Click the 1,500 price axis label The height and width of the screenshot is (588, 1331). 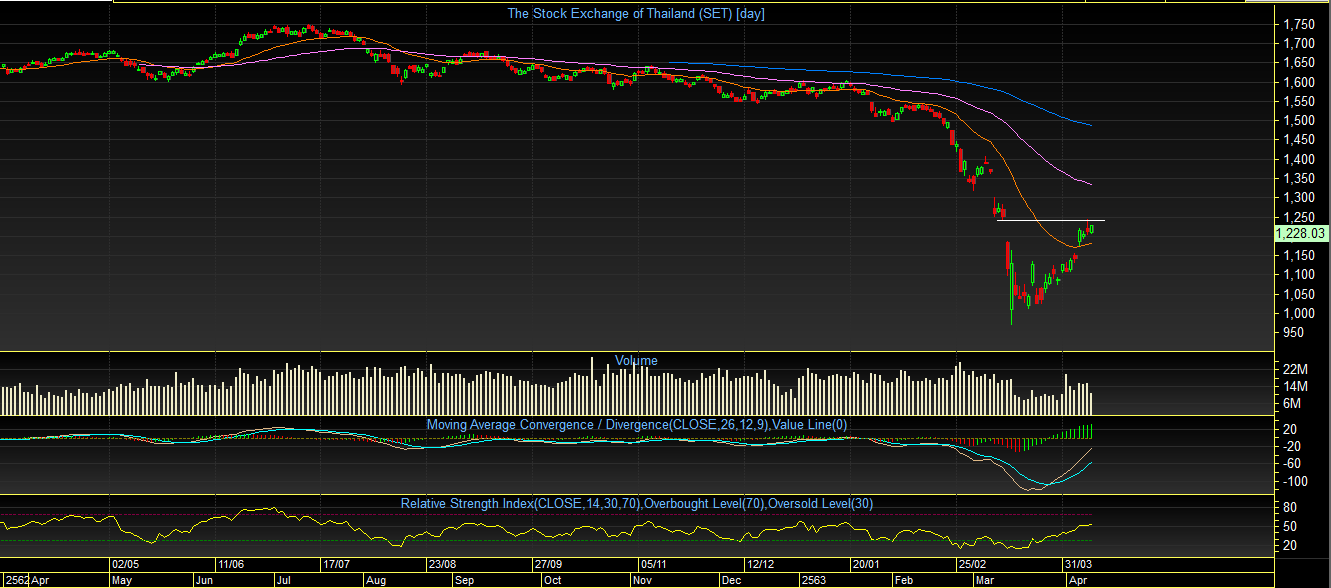[1298, 121]
